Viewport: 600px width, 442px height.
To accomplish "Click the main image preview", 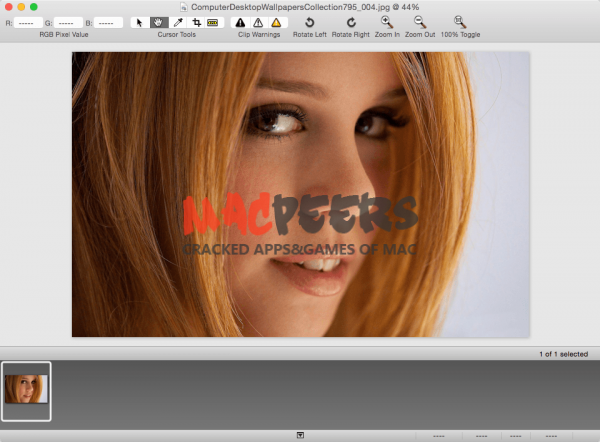I will (x=300, y=194).
